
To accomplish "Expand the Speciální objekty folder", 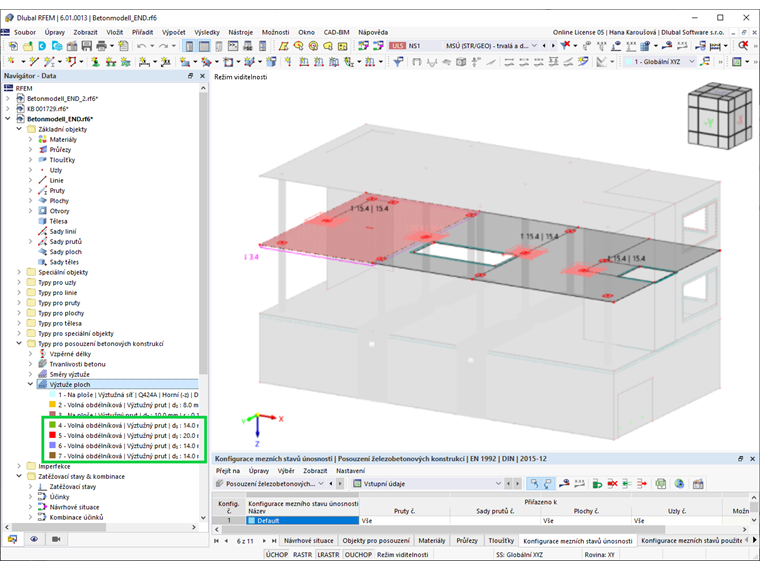I will point(19,272).
